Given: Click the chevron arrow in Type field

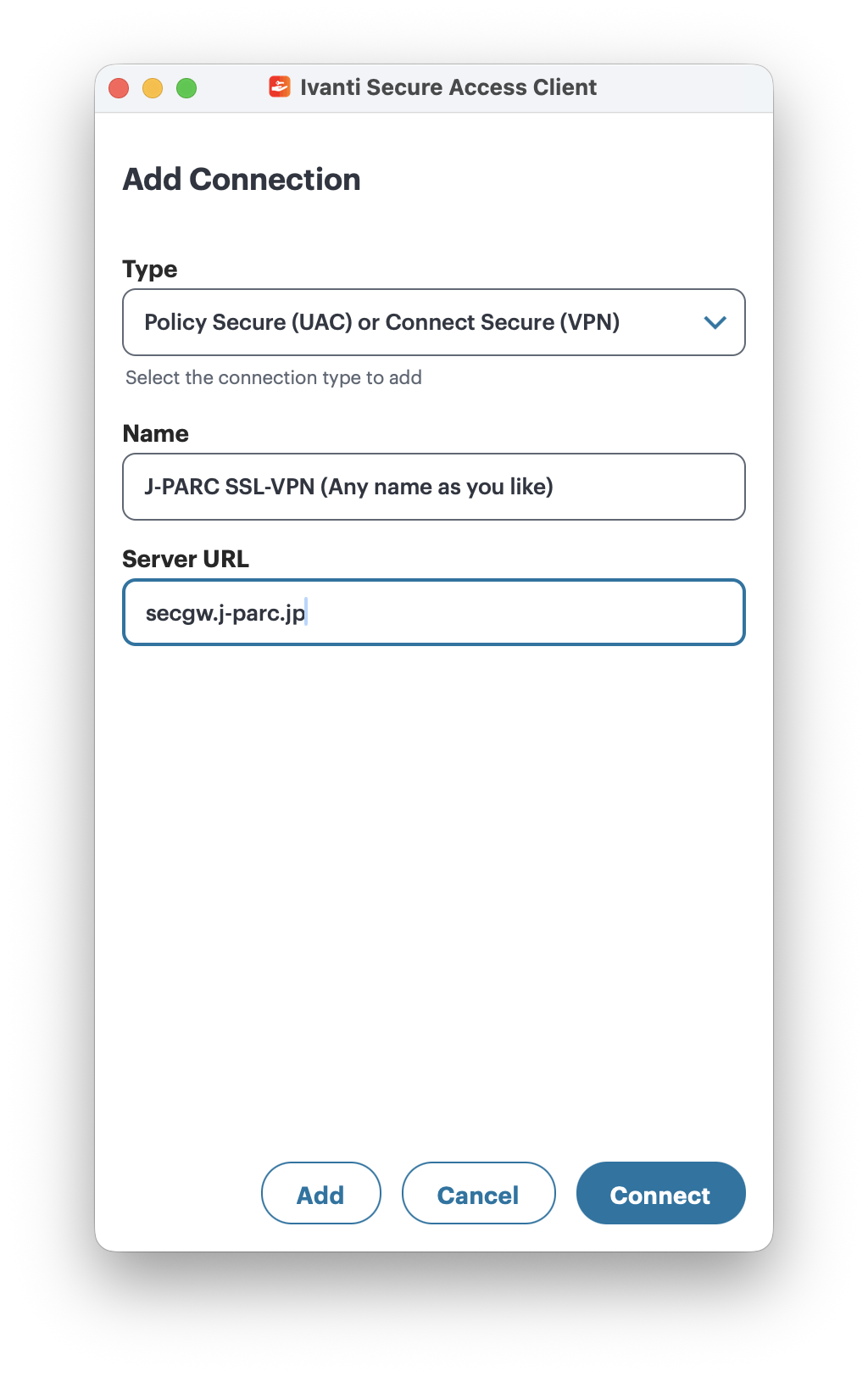Looking at the screenshot, I should [x=715, y=322].
